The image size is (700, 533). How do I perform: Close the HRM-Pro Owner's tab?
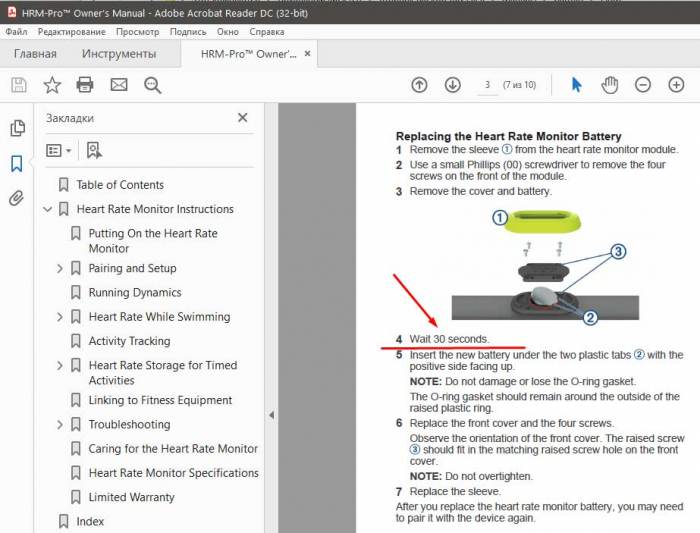308,54
